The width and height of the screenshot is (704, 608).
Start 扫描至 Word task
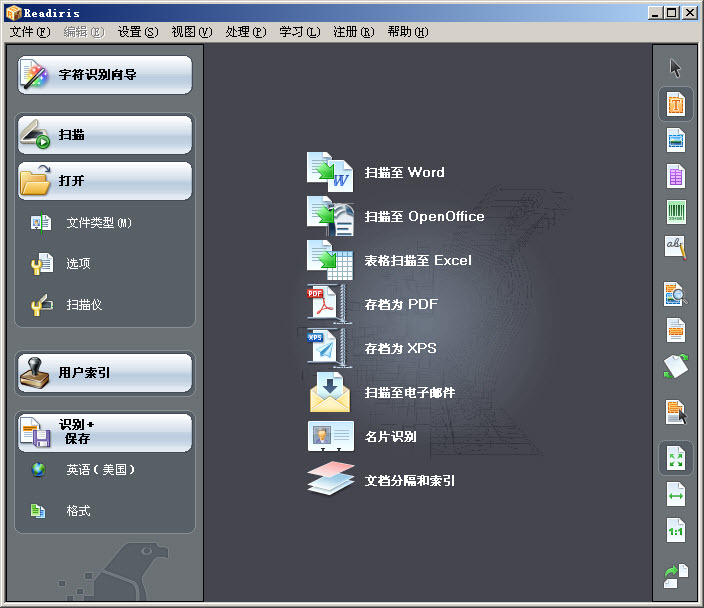tap(376, 172)
